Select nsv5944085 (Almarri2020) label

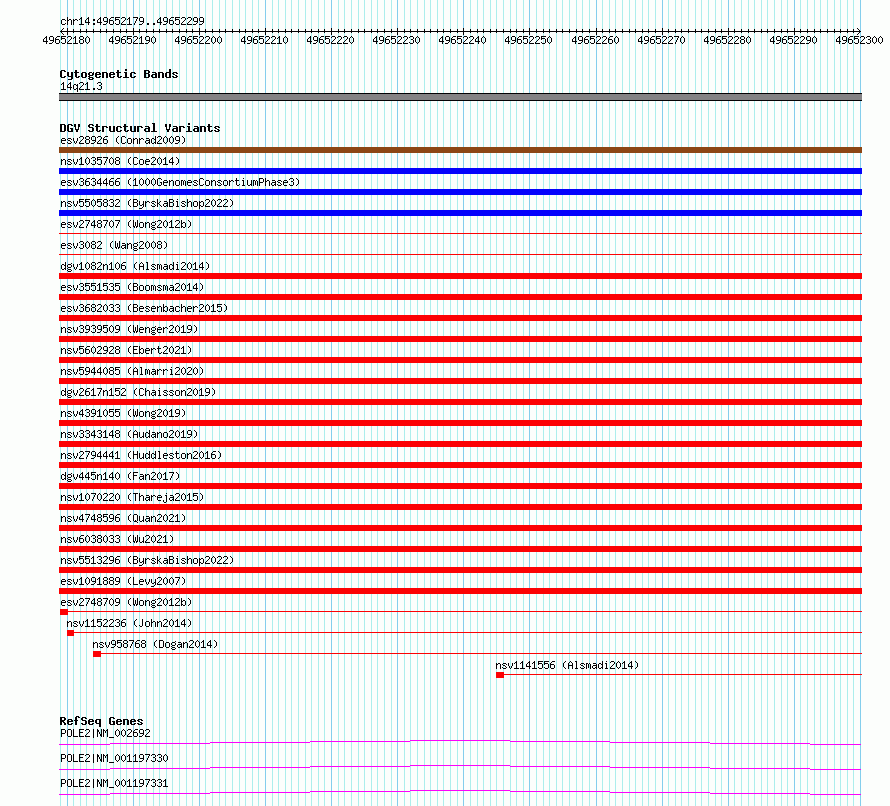[x=132, y=371]
